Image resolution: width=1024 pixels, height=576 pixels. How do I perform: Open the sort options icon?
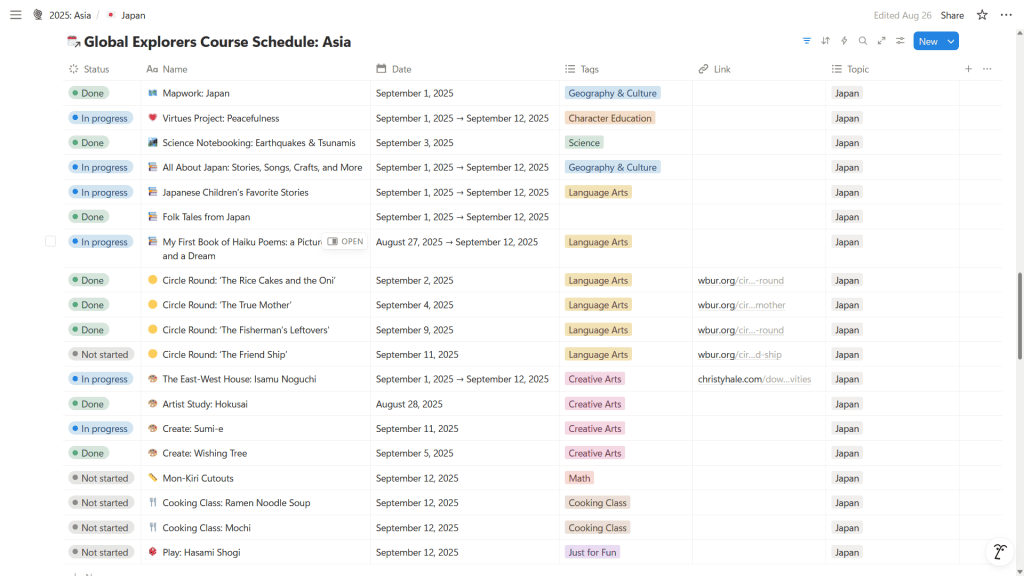point(825,41)
